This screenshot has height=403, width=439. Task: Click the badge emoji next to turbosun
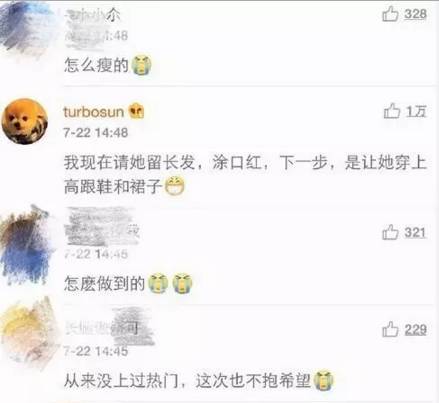click(x=136, y=111)
